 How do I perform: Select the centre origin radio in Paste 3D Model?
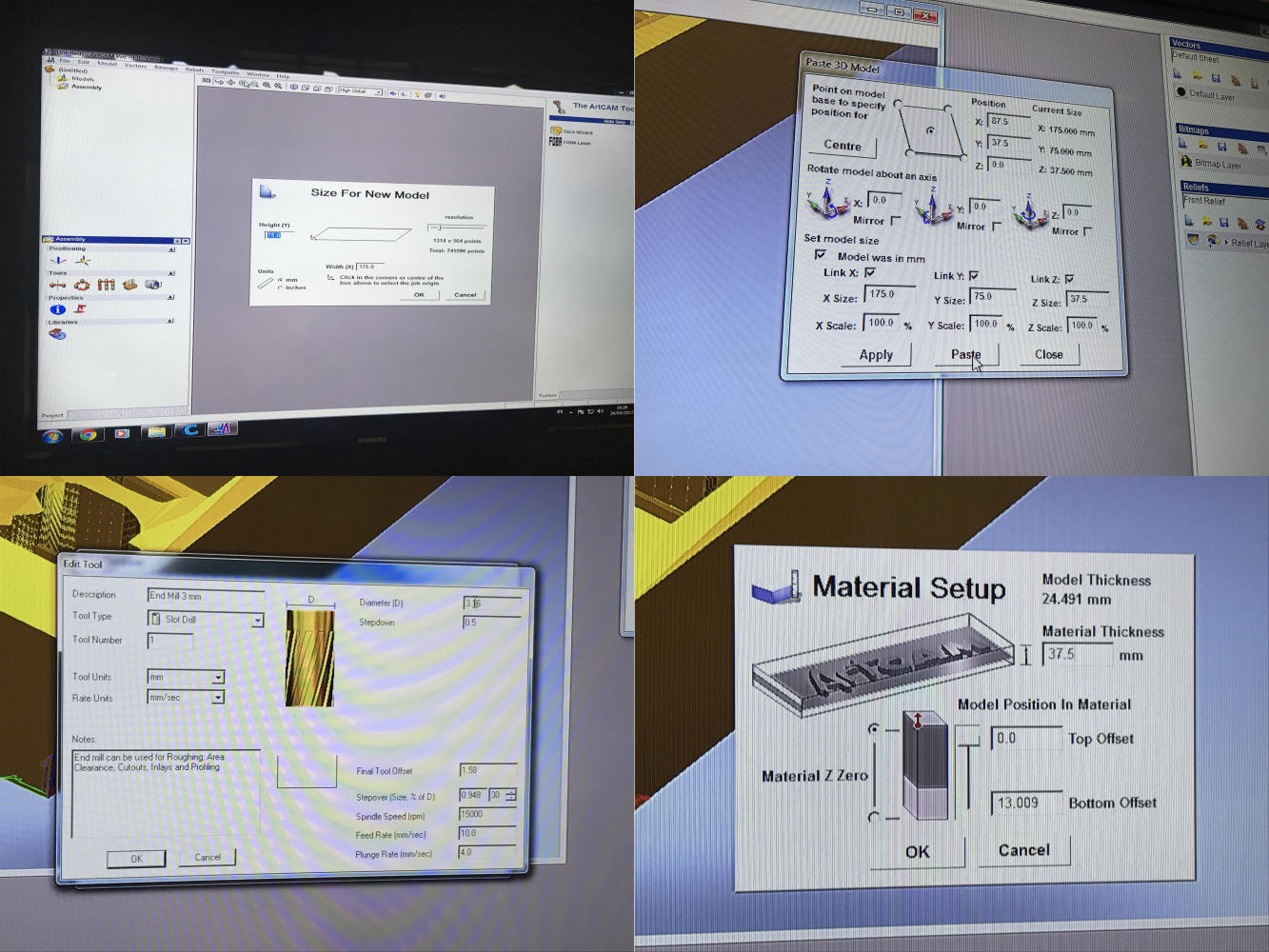pyautogui.click(x=930, y=130)
